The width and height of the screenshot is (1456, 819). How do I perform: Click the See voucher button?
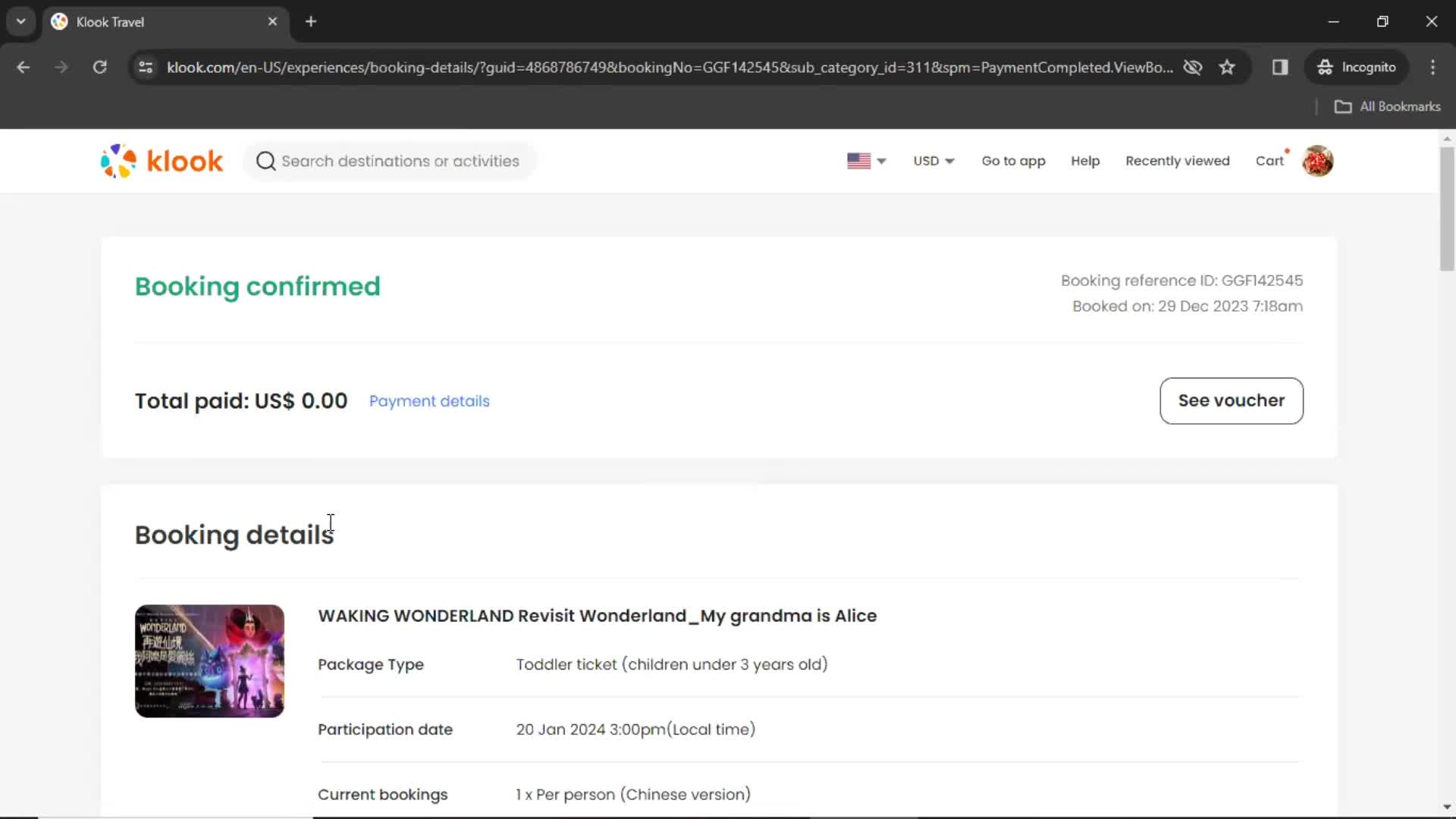pyautogui.click(x=1232, y=401)
